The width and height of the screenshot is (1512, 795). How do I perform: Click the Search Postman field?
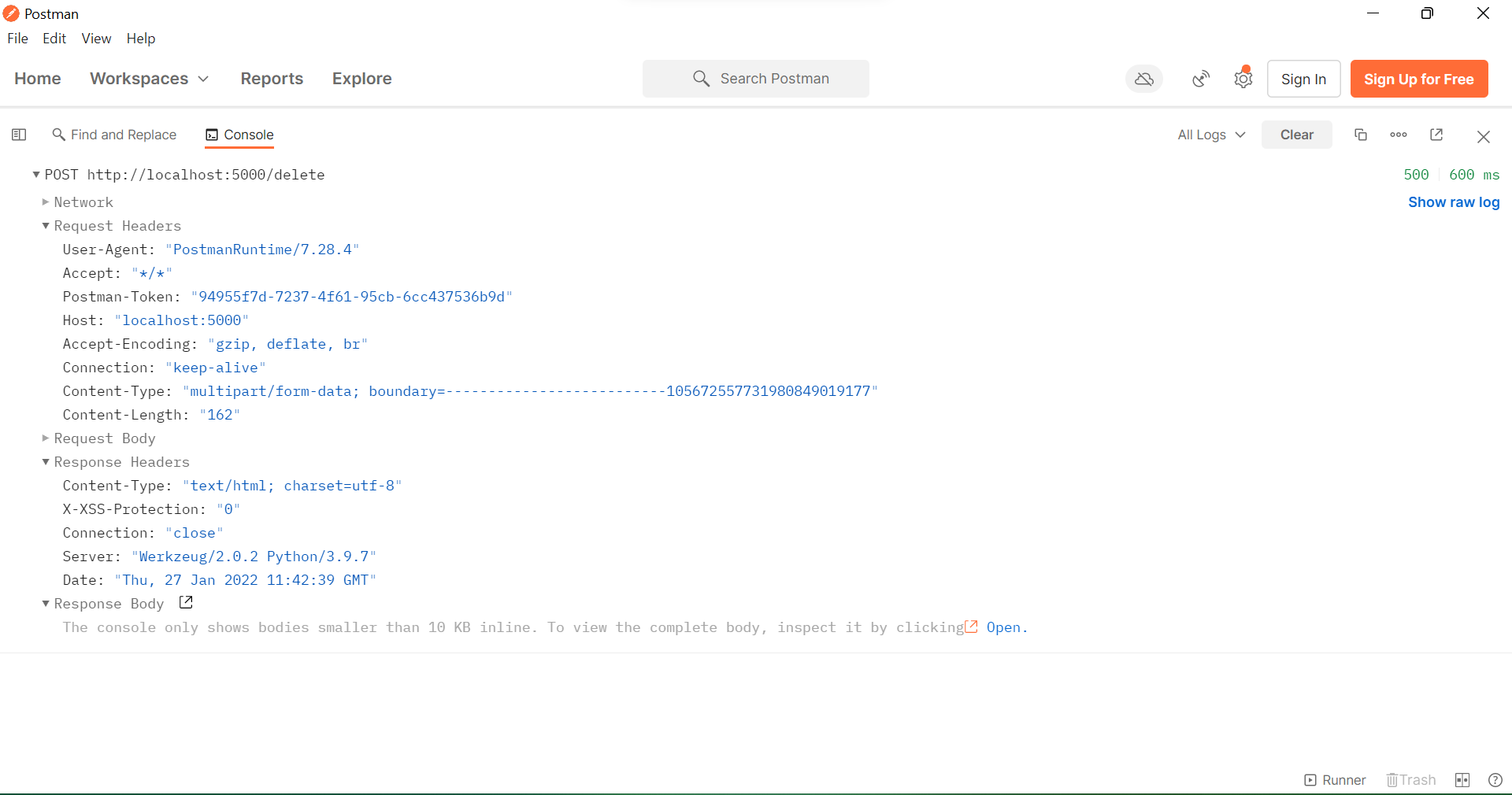point(756,79)
